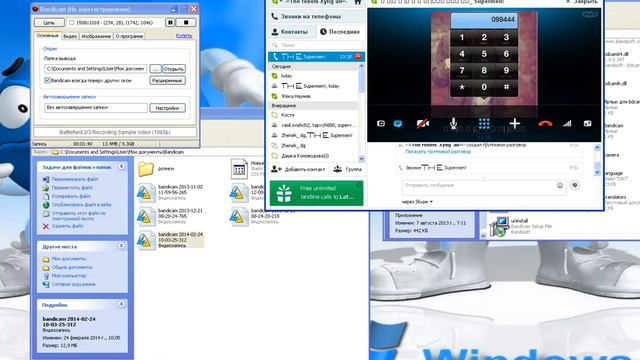Open the call quality signal bars icon
The width and height of the screenshot is (640, 360).
(567, 123)
